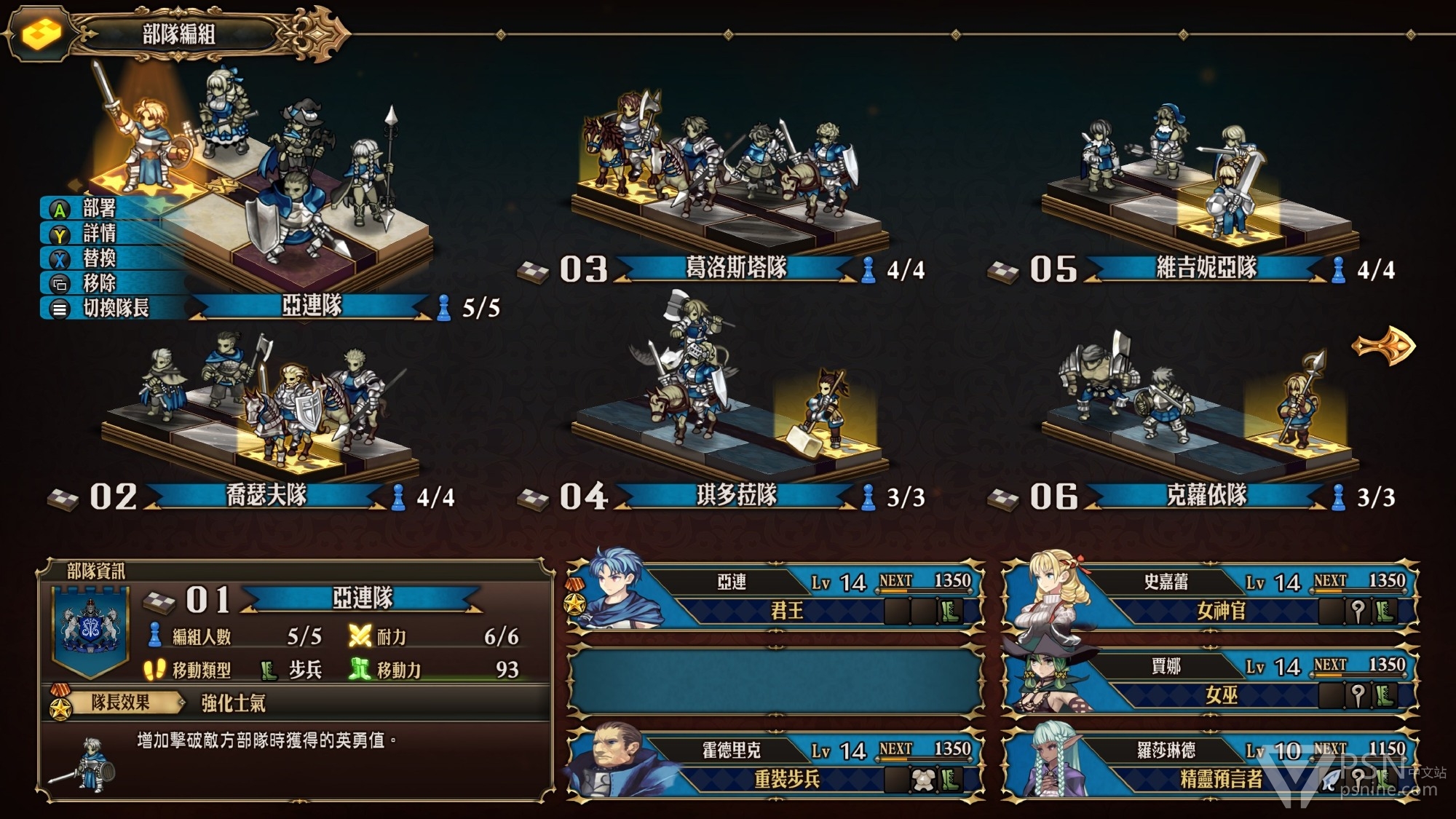Choose the X 替換 replace option
The image size is (1456, 819).
[82, 258]
